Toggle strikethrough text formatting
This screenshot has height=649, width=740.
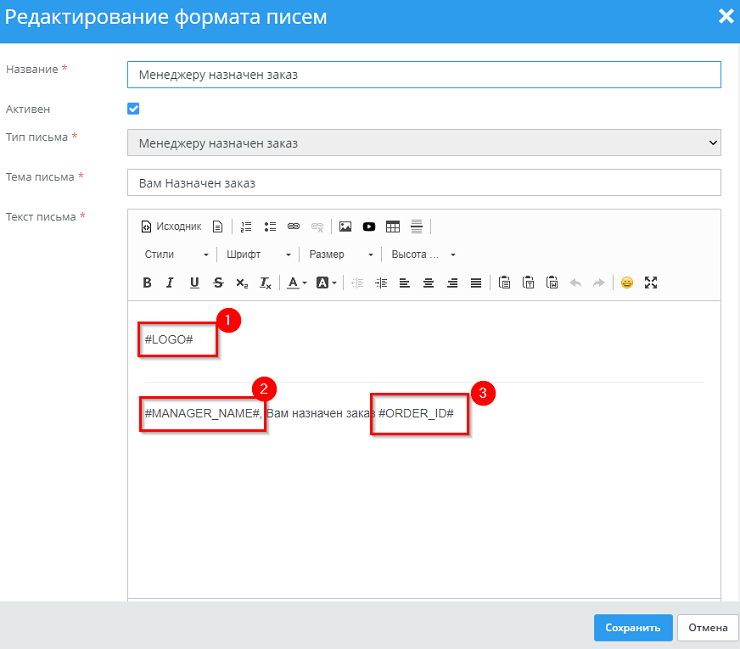tap(218, 283)
